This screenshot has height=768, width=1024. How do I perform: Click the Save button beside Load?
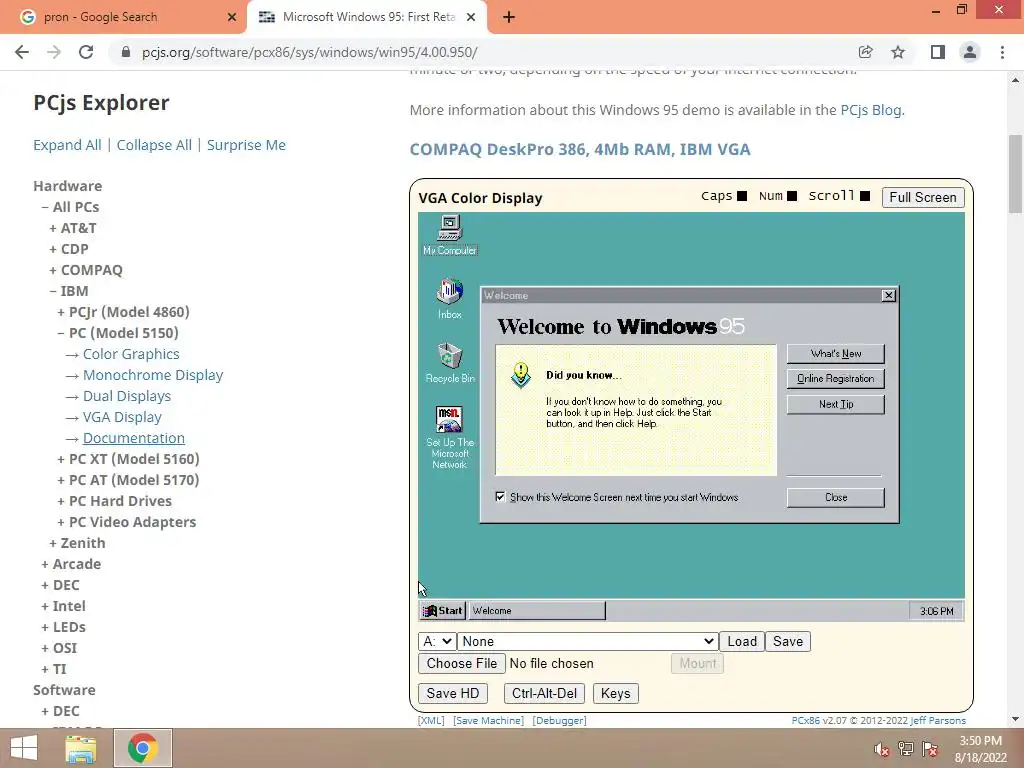coord(788,641)
